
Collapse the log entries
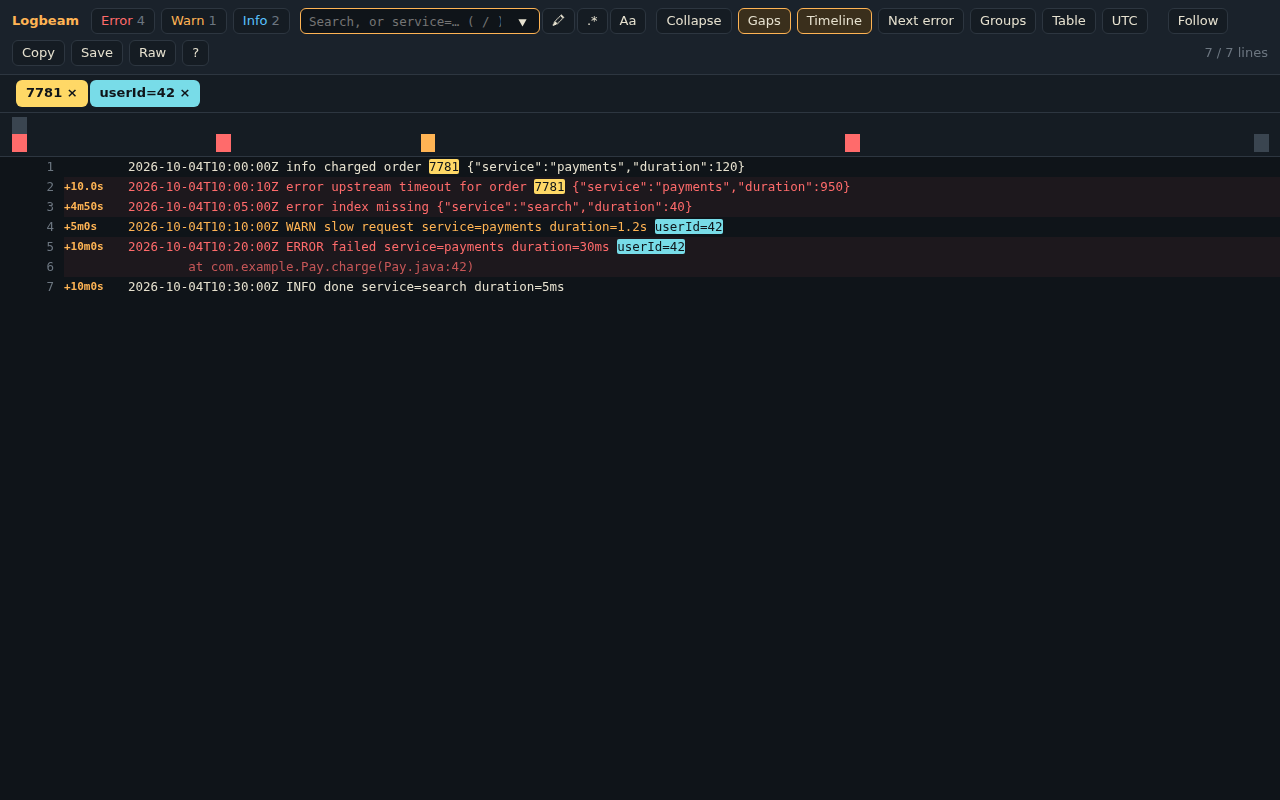tap(694, 21)
